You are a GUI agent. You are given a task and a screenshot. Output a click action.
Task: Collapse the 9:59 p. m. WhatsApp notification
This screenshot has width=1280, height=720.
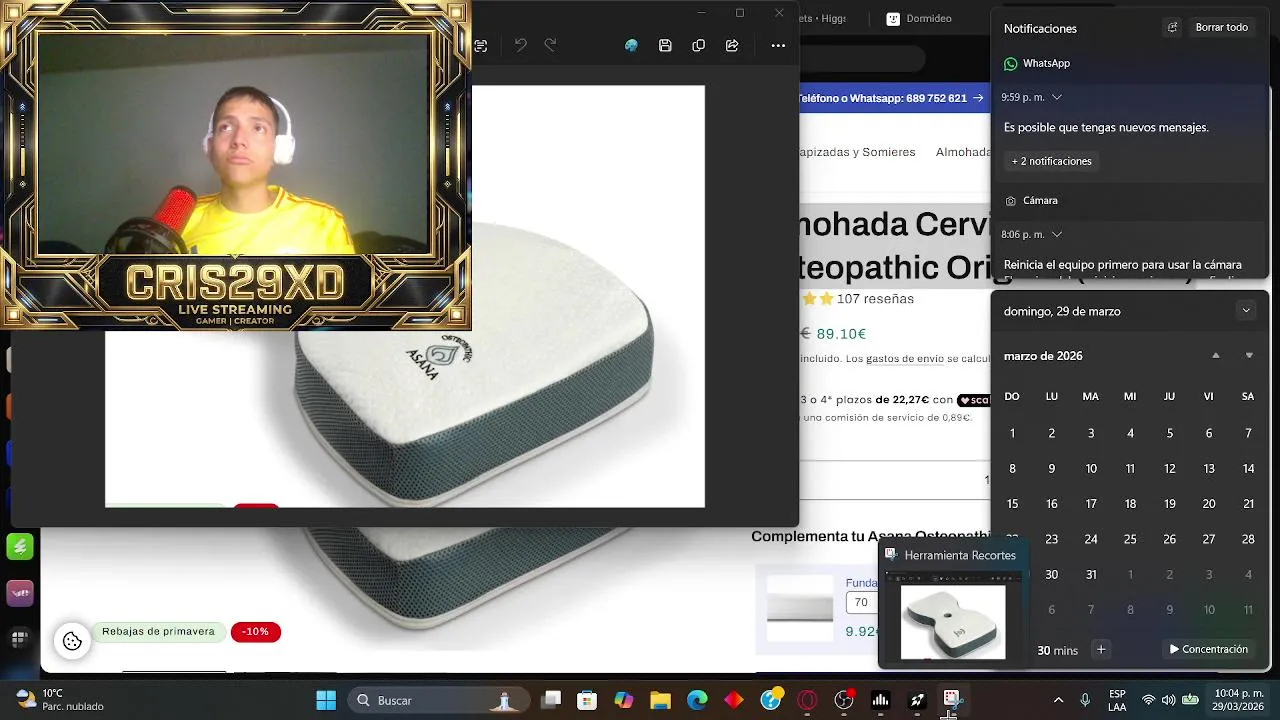pos(1056,97)
